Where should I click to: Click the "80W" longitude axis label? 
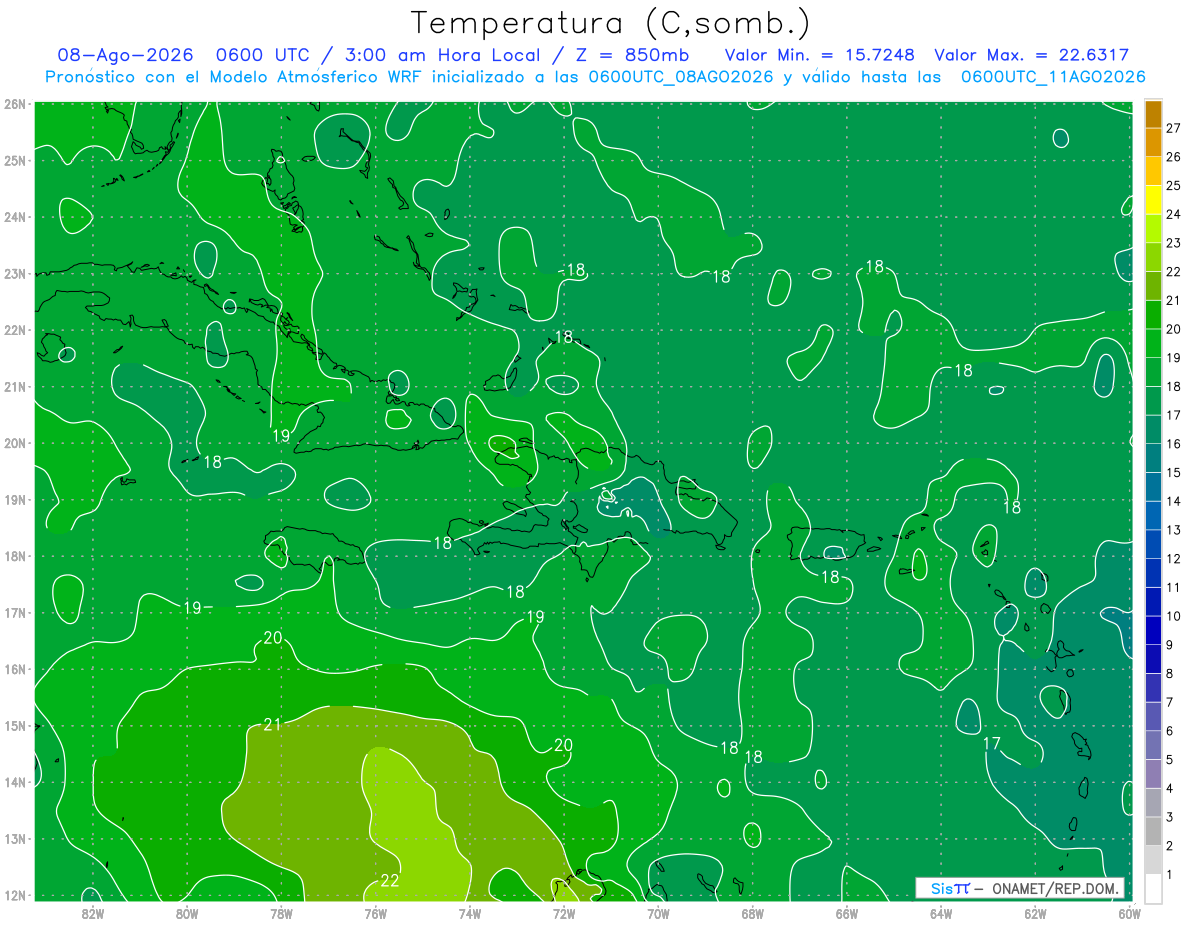tap(186, 913)
